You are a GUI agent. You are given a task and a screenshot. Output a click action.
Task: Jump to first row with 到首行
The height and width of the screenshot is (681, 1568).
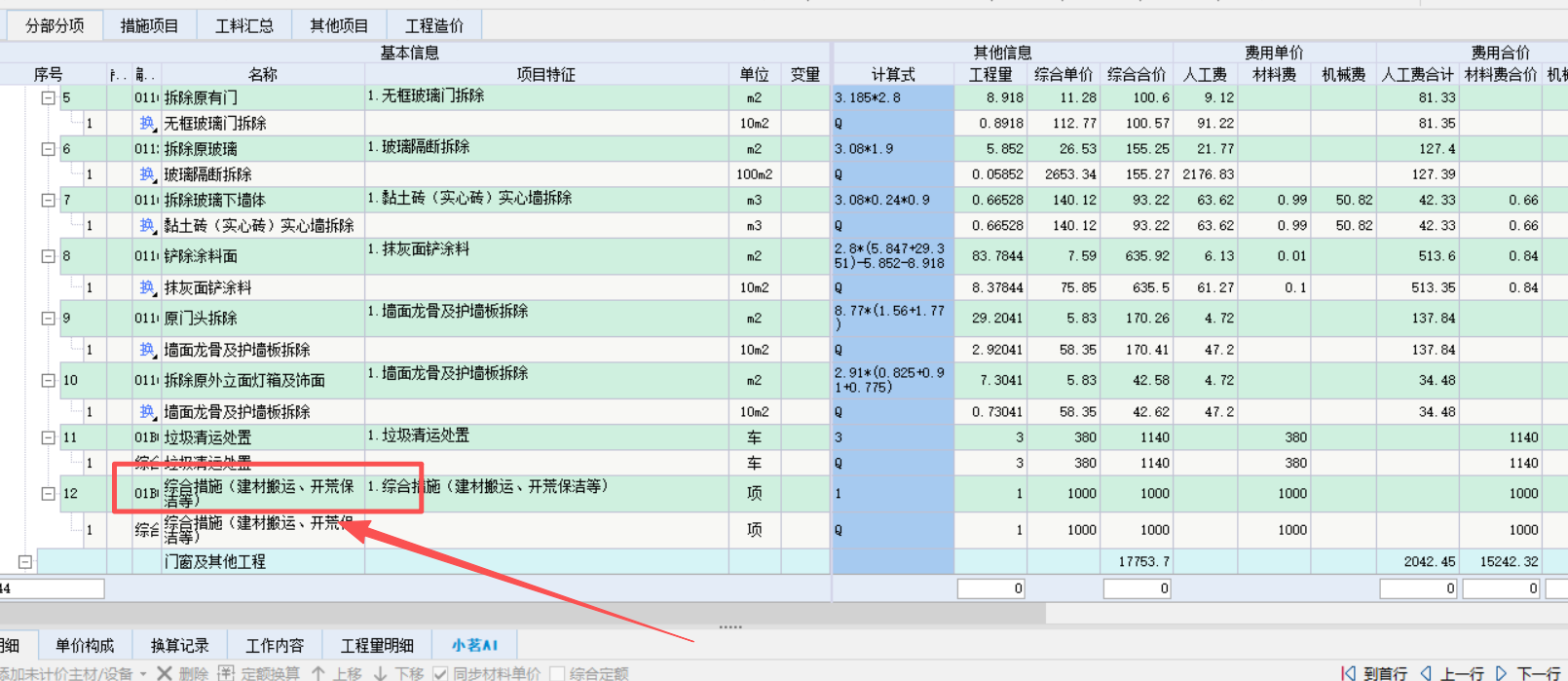click(1374, 673)
